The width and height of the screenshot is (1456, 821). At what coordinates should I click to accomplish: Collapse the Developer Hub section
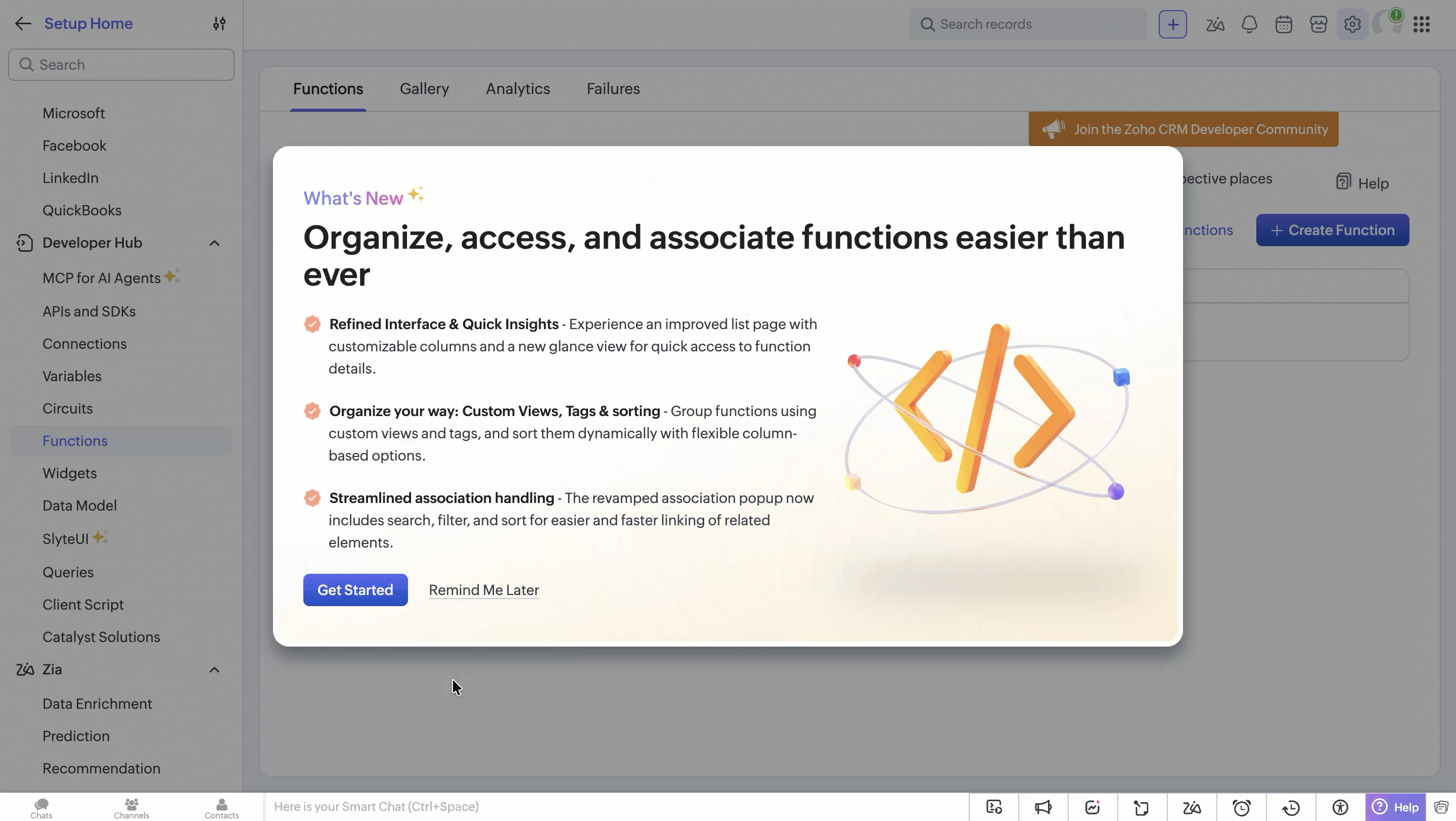[x=214, y=243]
